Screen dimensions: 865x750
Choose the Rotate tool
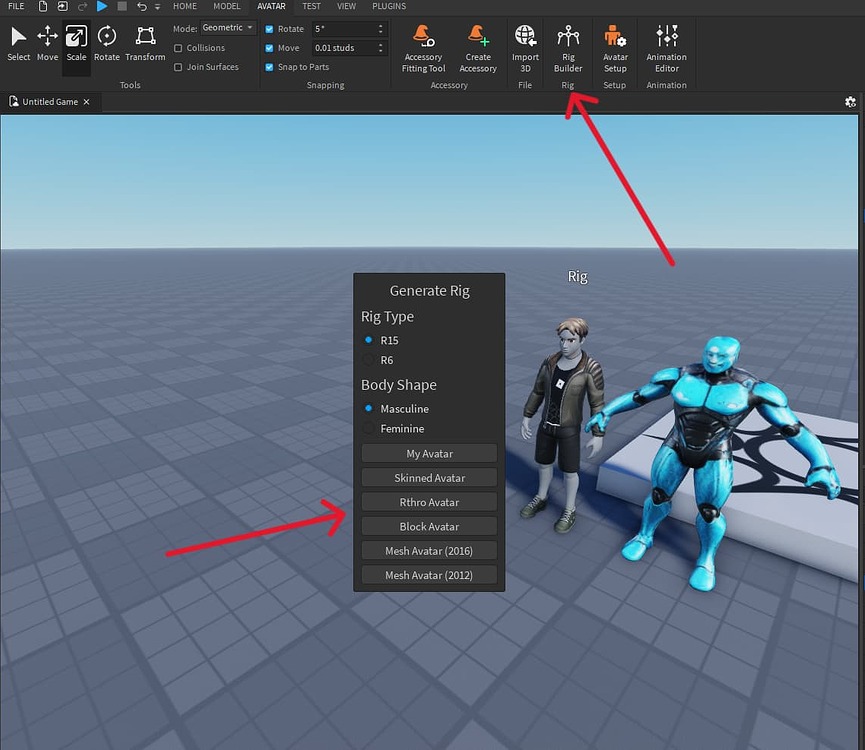[106, 44]
